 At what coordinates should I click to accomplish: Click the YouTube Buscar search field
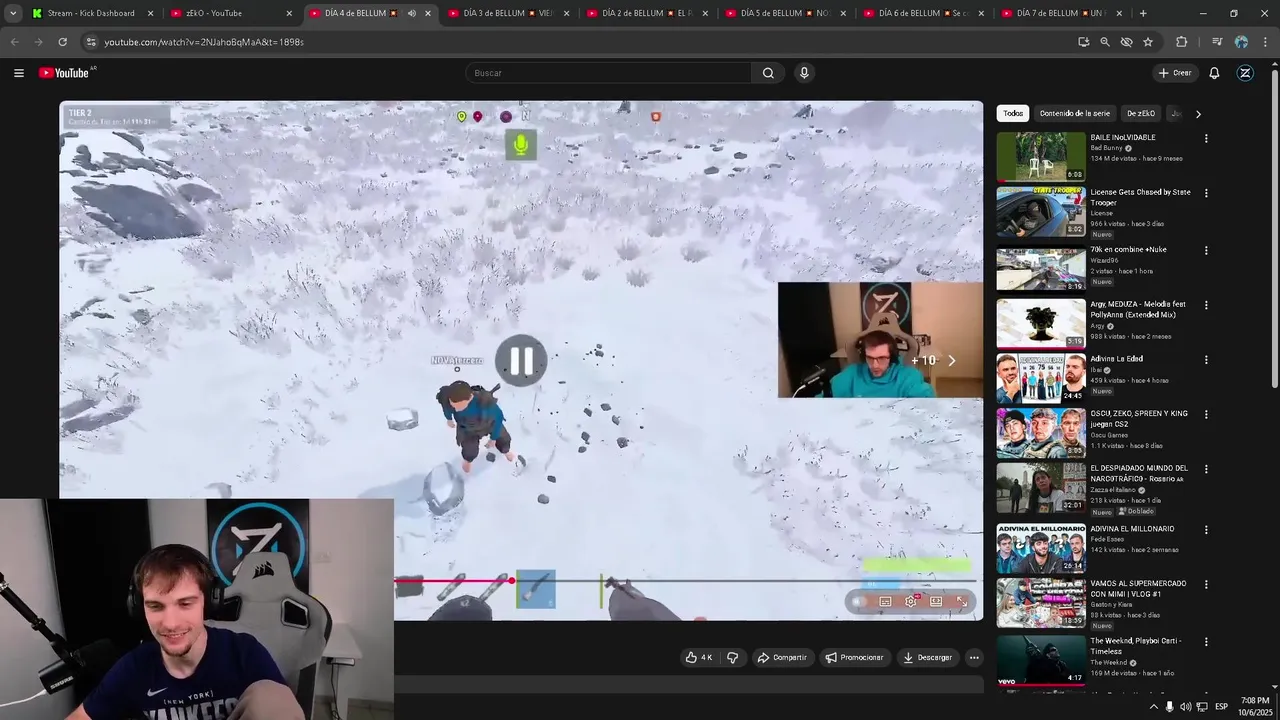608,73
